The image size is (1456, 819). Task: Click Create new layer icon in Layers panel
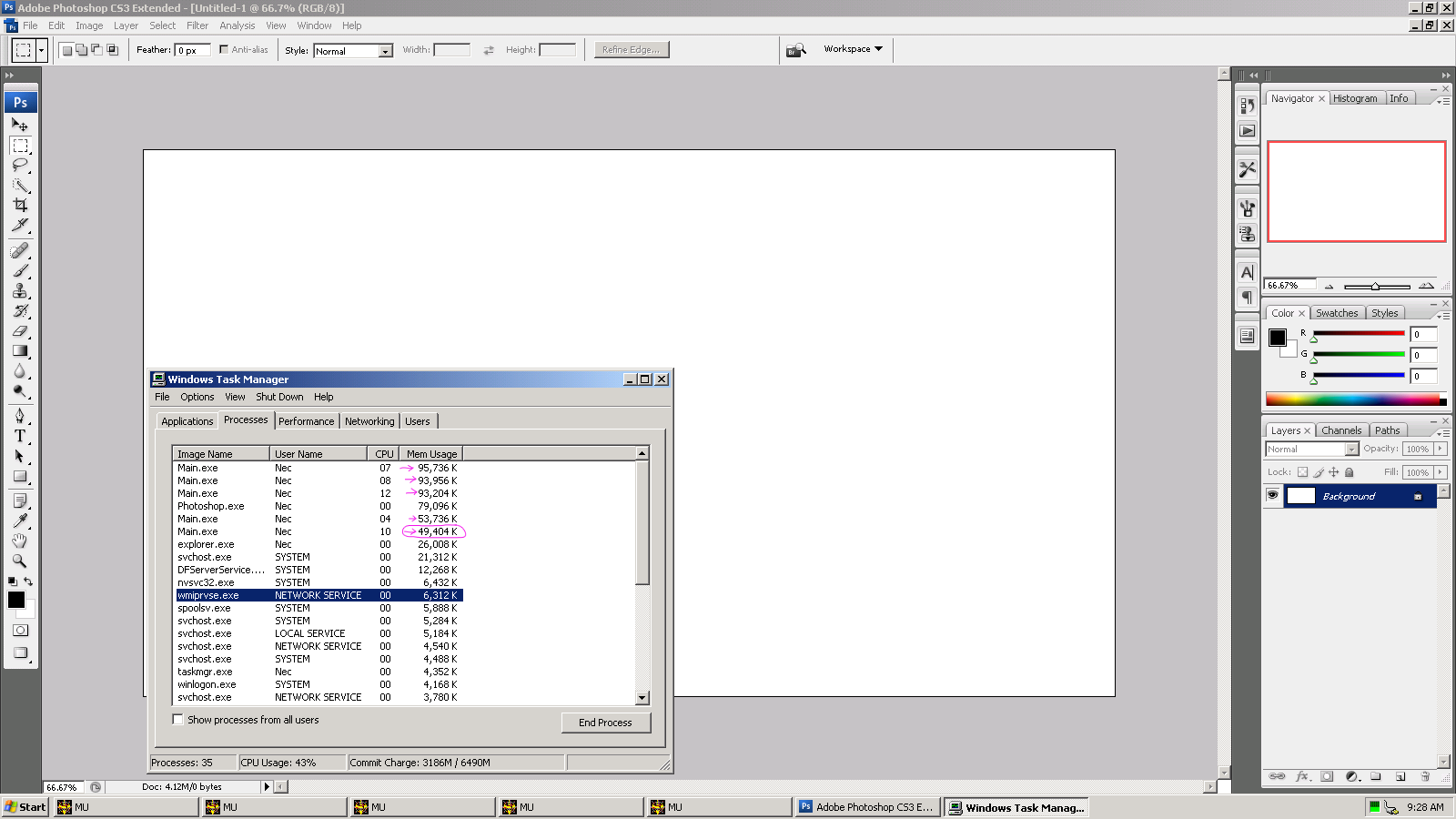click(1400, 776)
